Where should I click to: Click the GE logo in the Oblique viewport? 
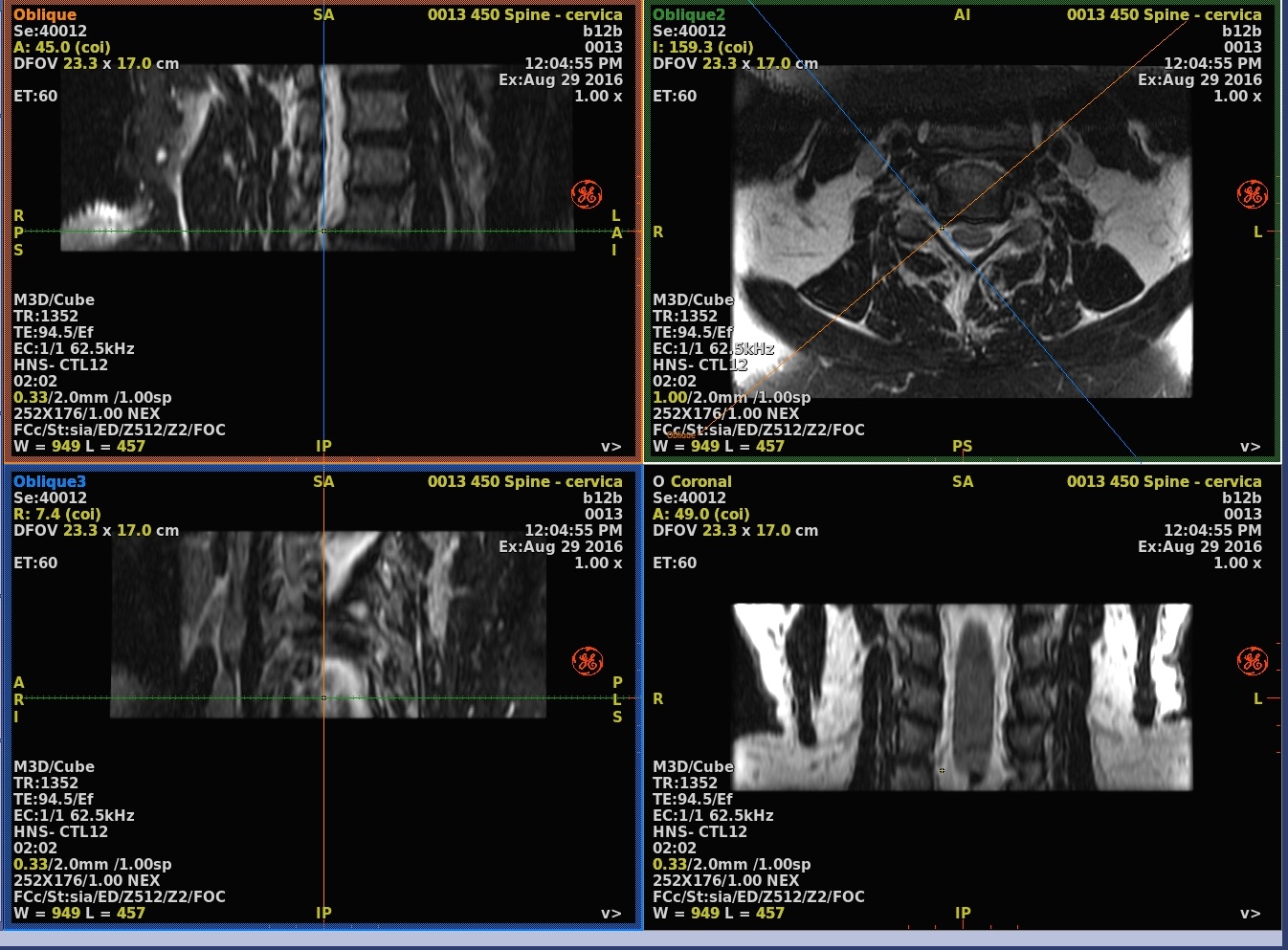point(587,194)
